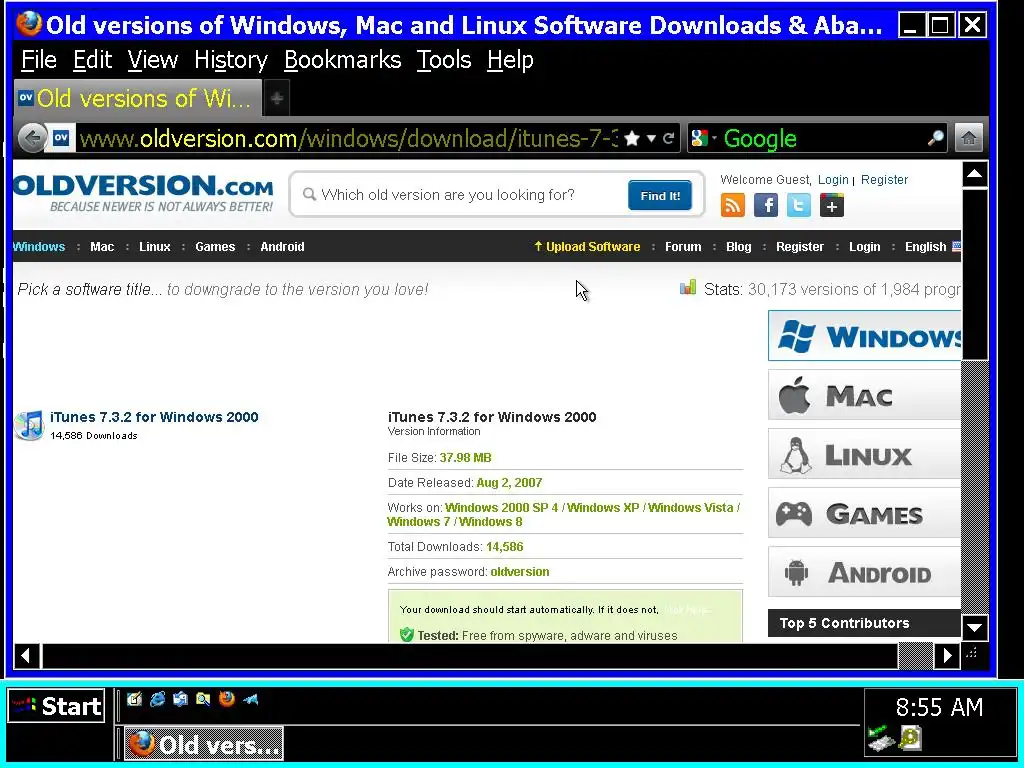Go to the Blog nav link
Viewport: 1024px width, 768px height.
[x=739, y=247]
